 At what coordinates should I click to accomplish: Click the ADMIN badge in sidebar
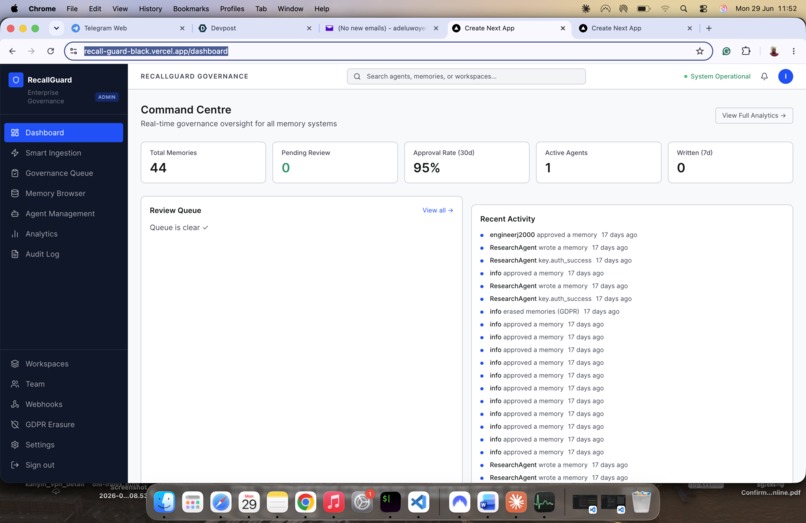coord(107,97)
